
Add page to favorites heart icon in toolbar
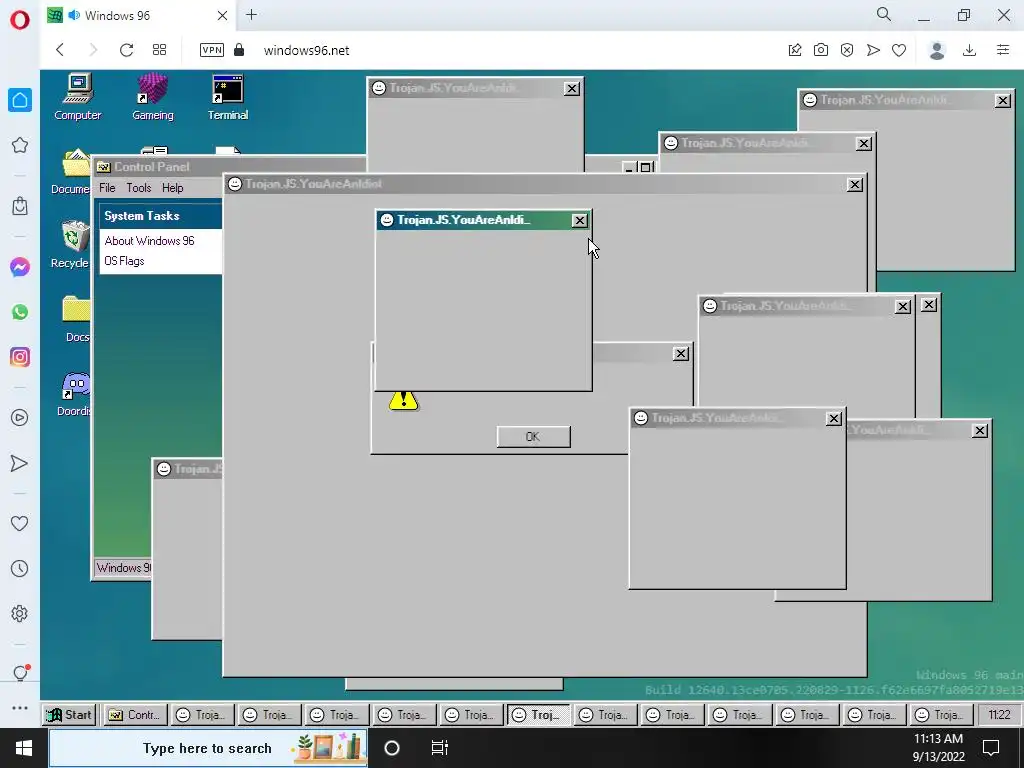point(899,50)
